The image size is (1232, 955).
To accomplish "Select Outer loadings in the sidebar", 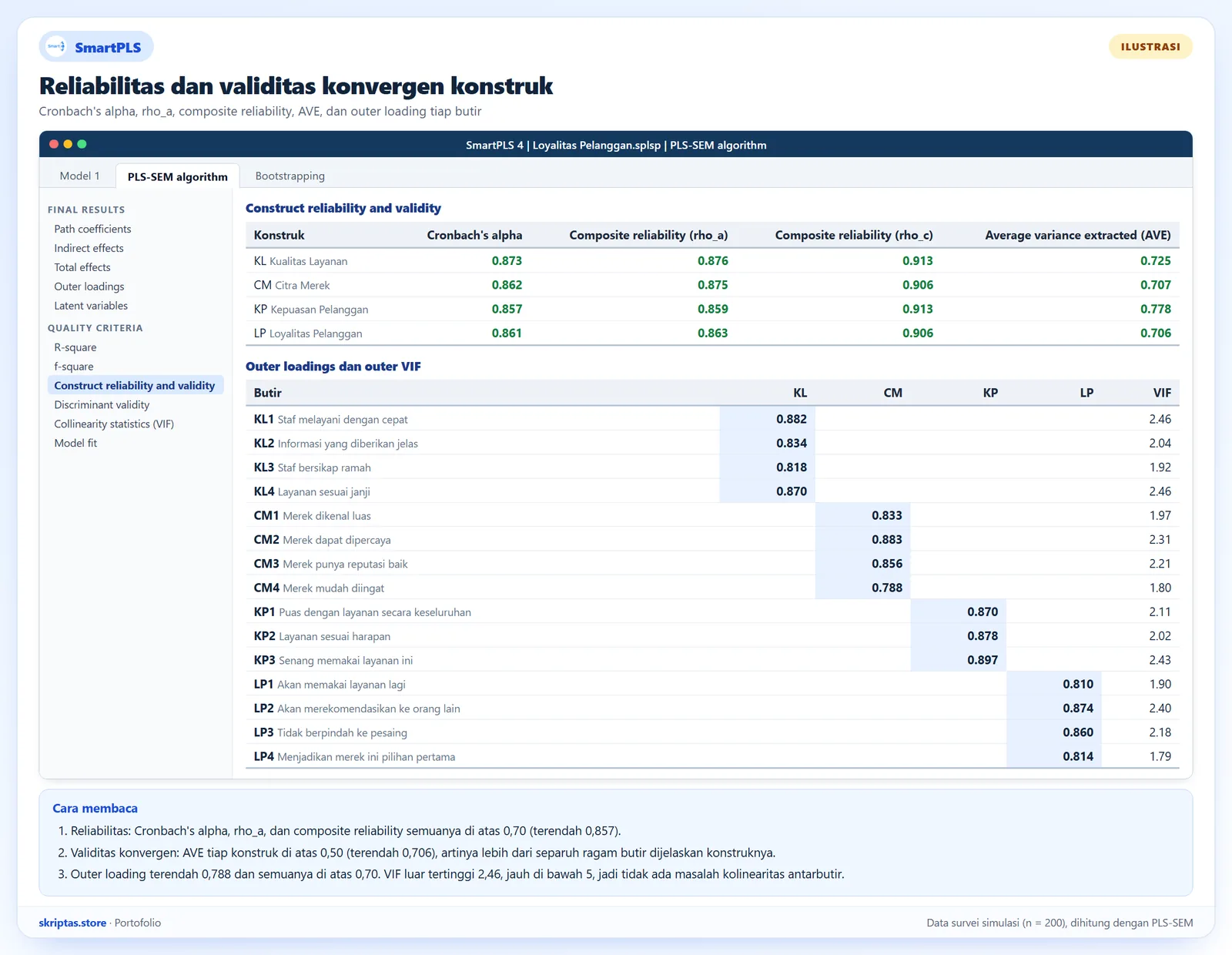I will [89, 286].
